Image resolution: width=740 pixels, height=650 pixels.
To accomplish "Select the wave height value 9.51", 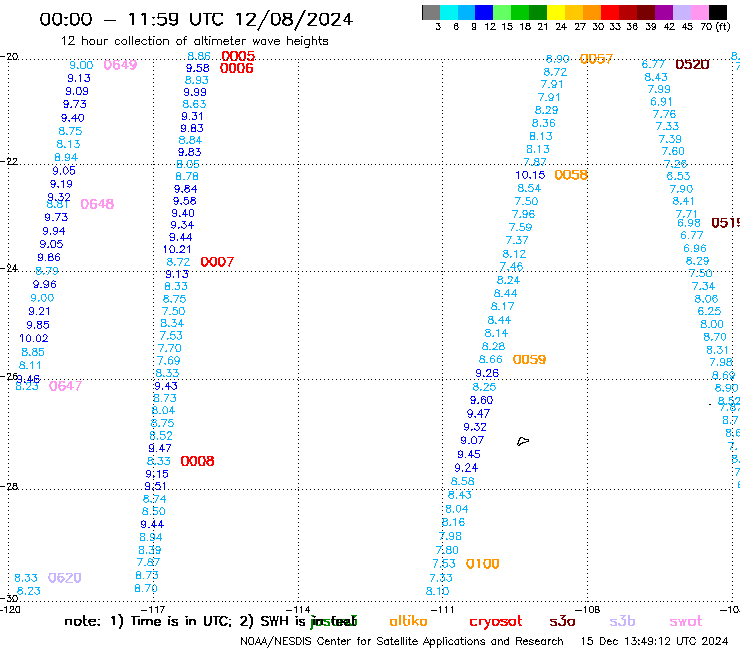I will [155, 486].
